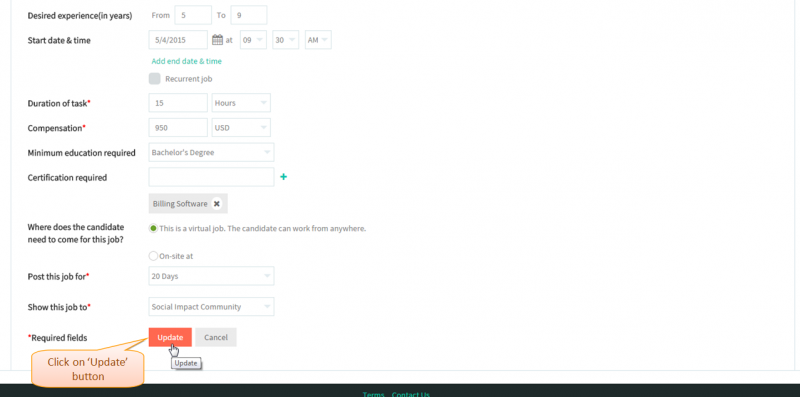Add certification with the plus icon

pyautogui.click(x=284, y=177)
